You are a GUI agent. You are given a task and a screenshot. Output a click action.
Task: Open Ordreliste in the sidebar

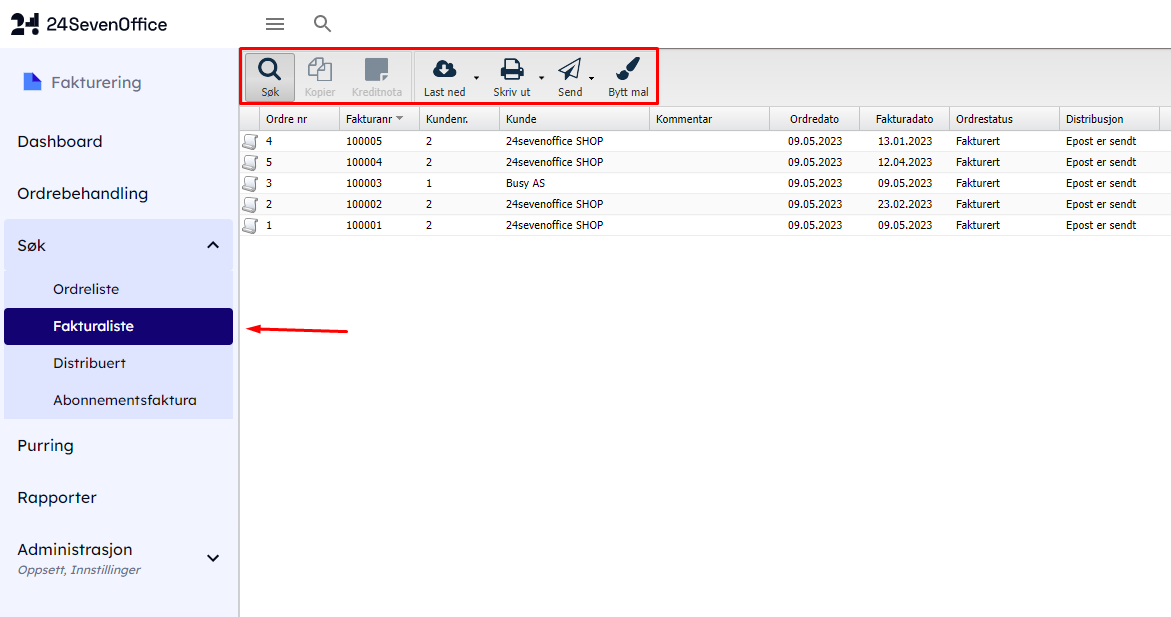pyautogui.click(x=86, y=289)
